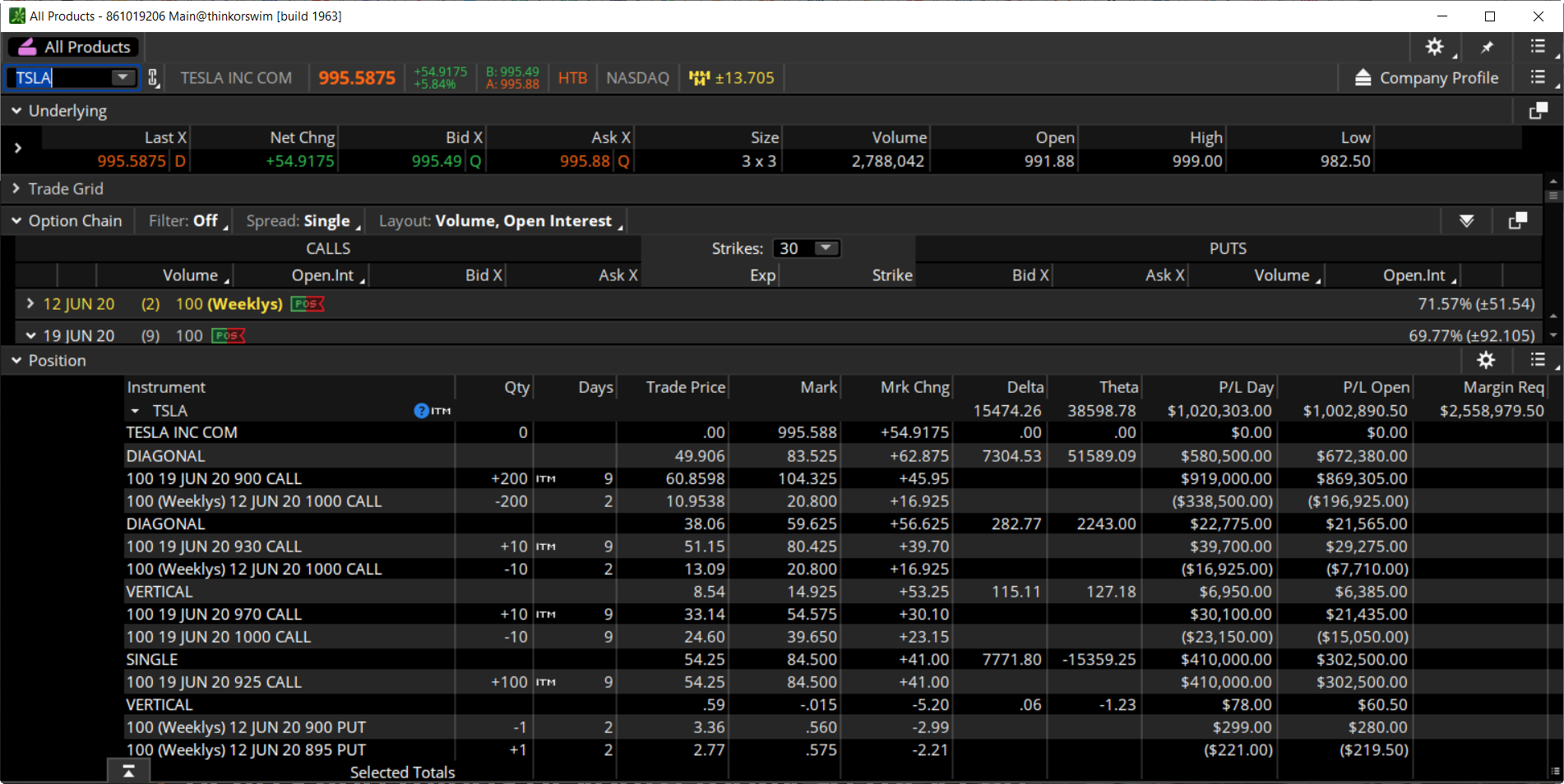Sort by the P/L Day column header
The height and width of the screenshot is (784, 1564).
coord(1246,387)
